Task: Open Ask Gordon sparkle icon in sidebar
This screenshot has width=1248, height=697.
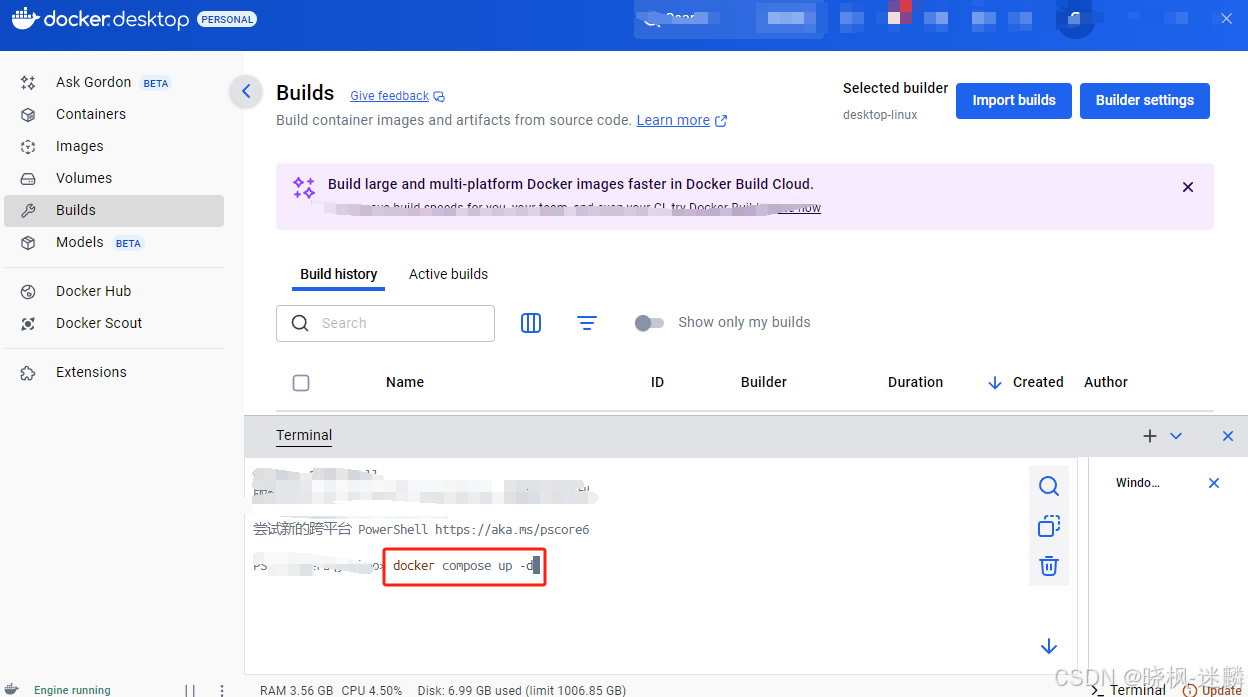Action: coord(28,83)
